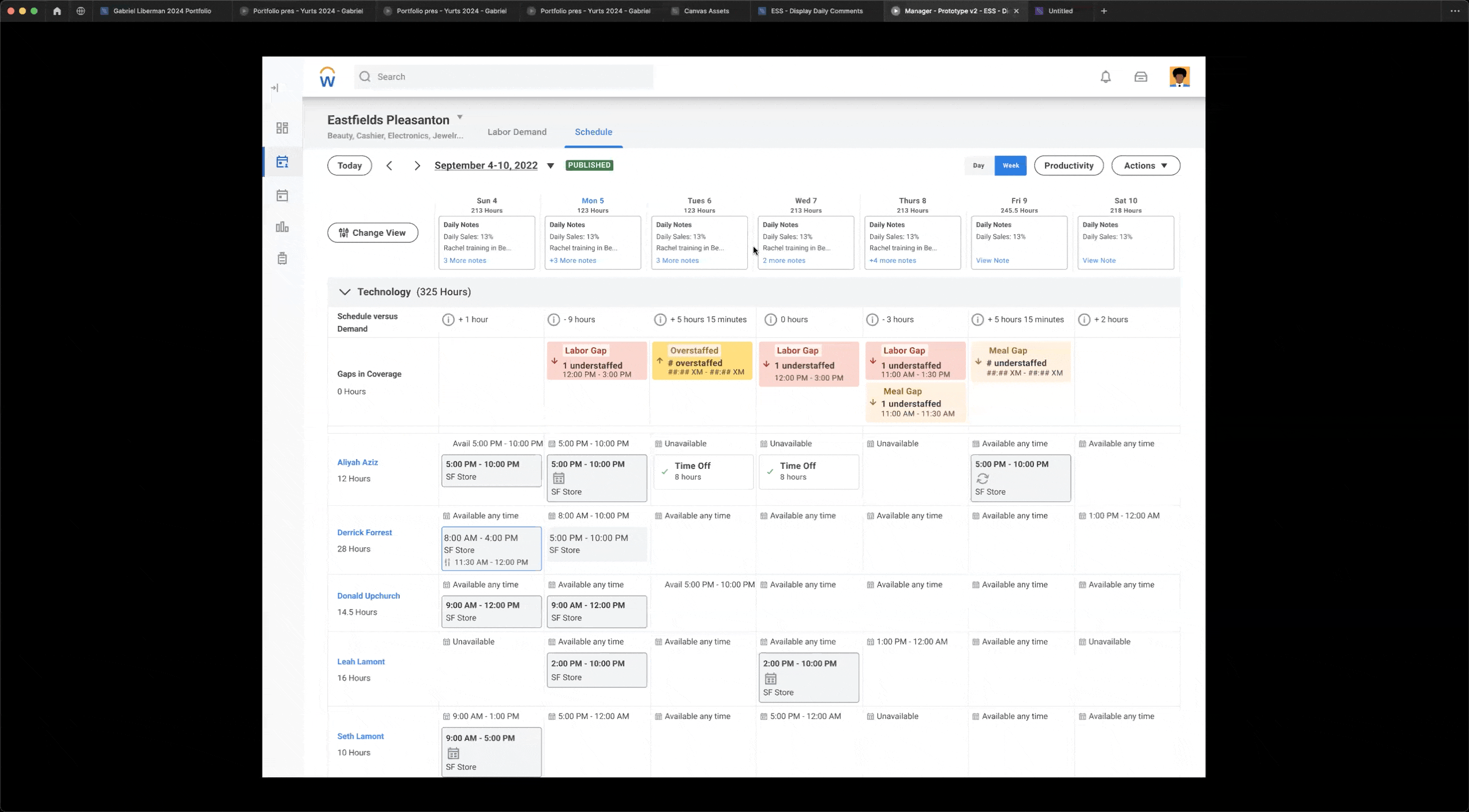Expand 3 More notes on Sun 4

click(x=464, y=261)
